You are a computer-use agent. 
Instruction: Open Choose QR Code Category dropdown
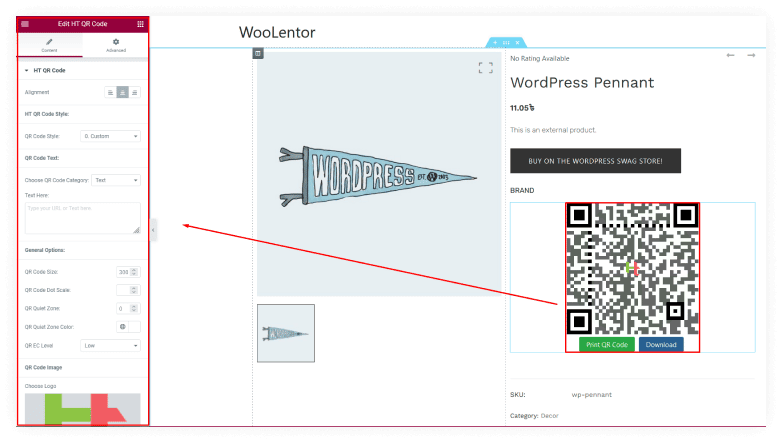click(116, 180)
